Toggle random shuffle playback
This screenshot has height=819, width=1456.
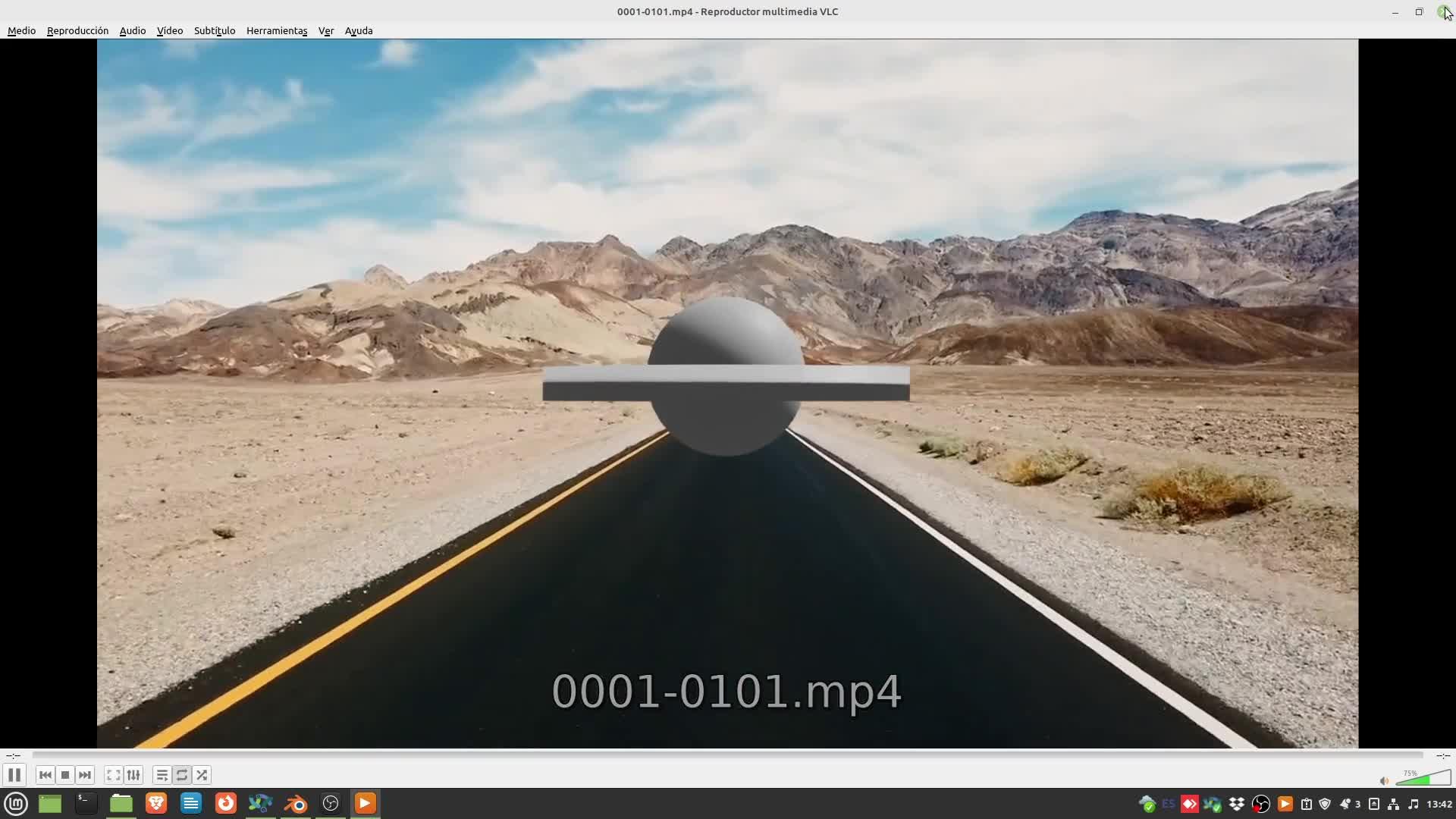click(202, 775)
